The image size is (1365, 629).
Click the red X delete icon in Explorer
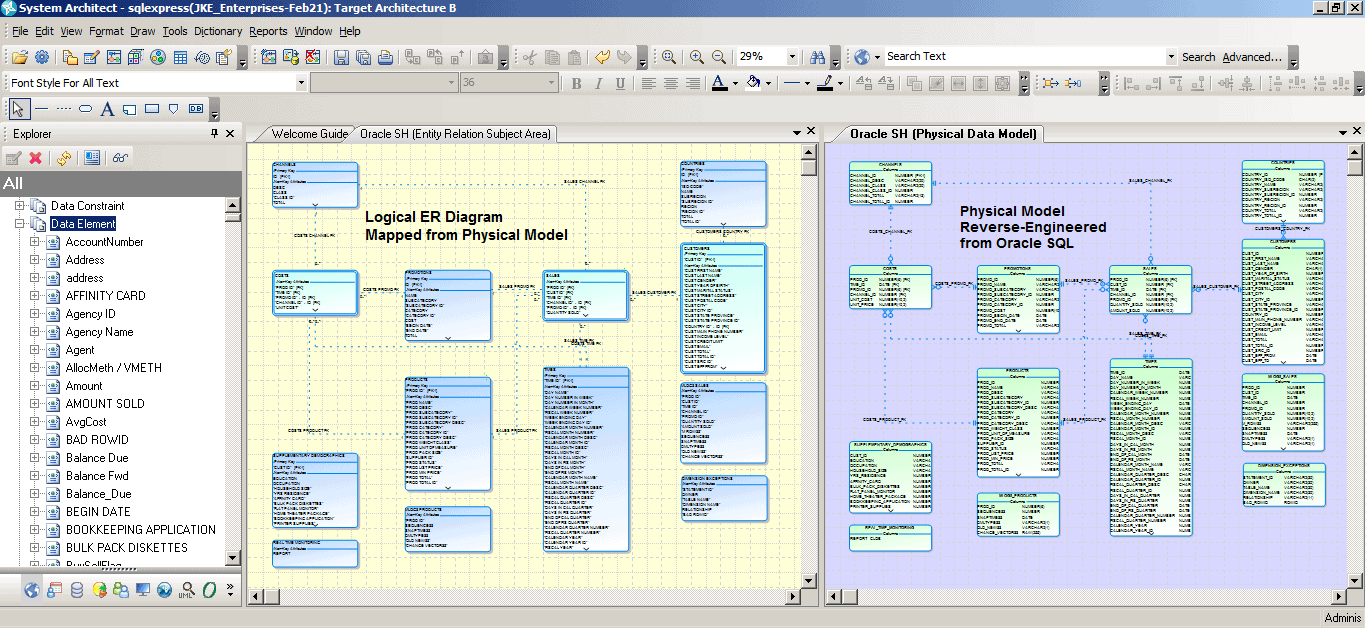(36, 158)
